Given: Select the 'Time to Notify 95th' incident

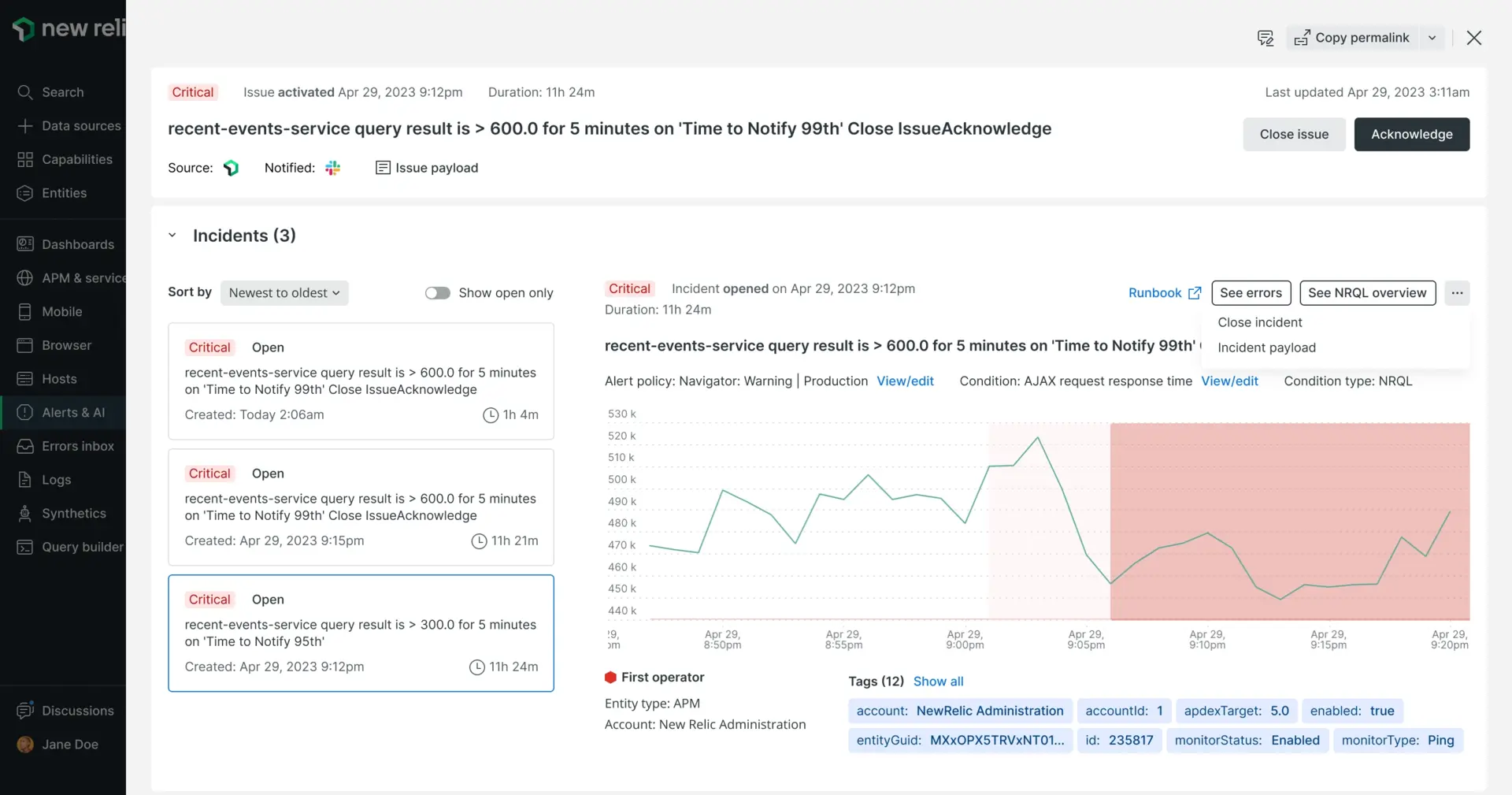Looking at the screenshot, I should click(361, 633).
